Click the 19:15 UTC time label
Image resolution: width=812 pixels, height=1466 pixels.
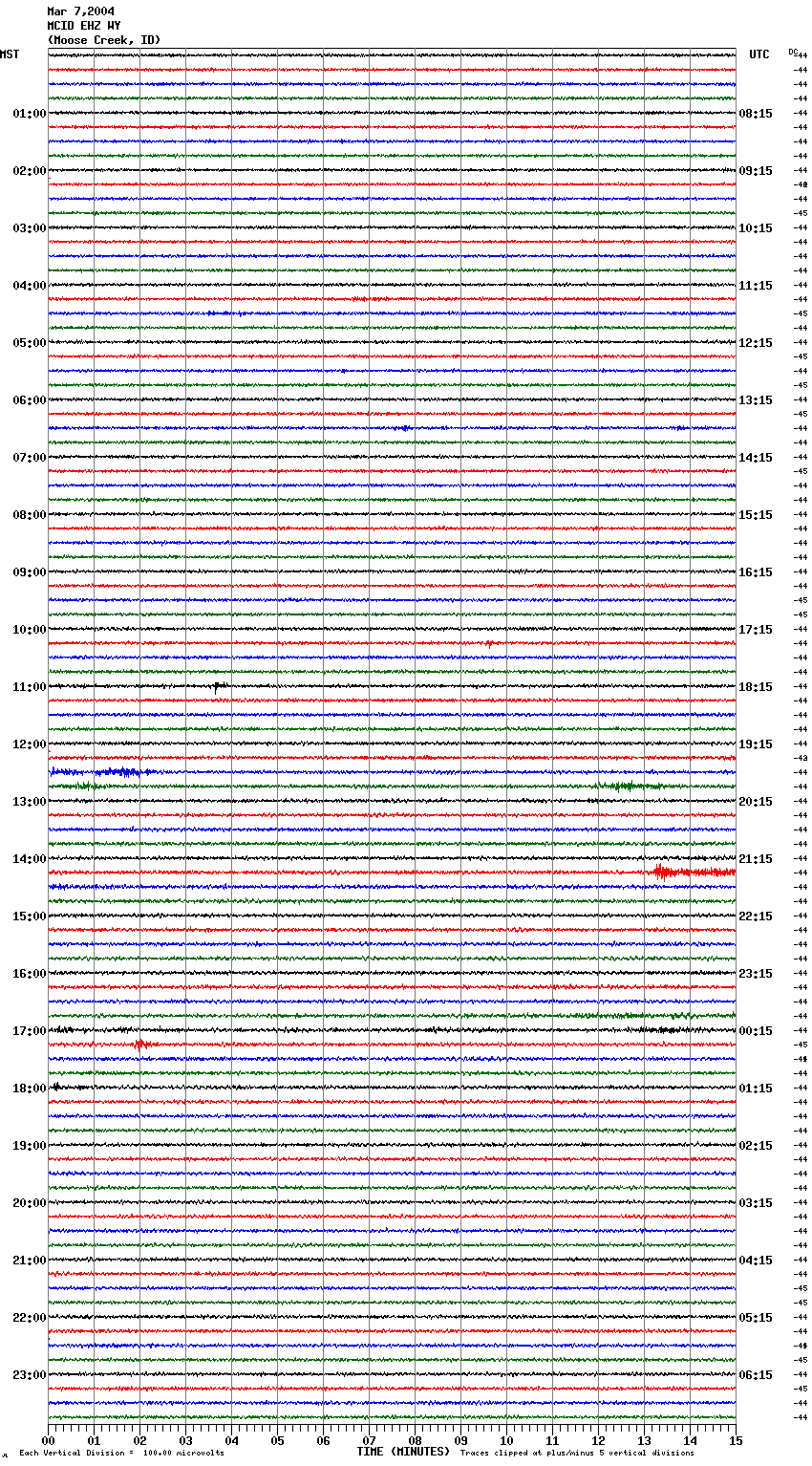pyautogui.click(x=756, y=744)
